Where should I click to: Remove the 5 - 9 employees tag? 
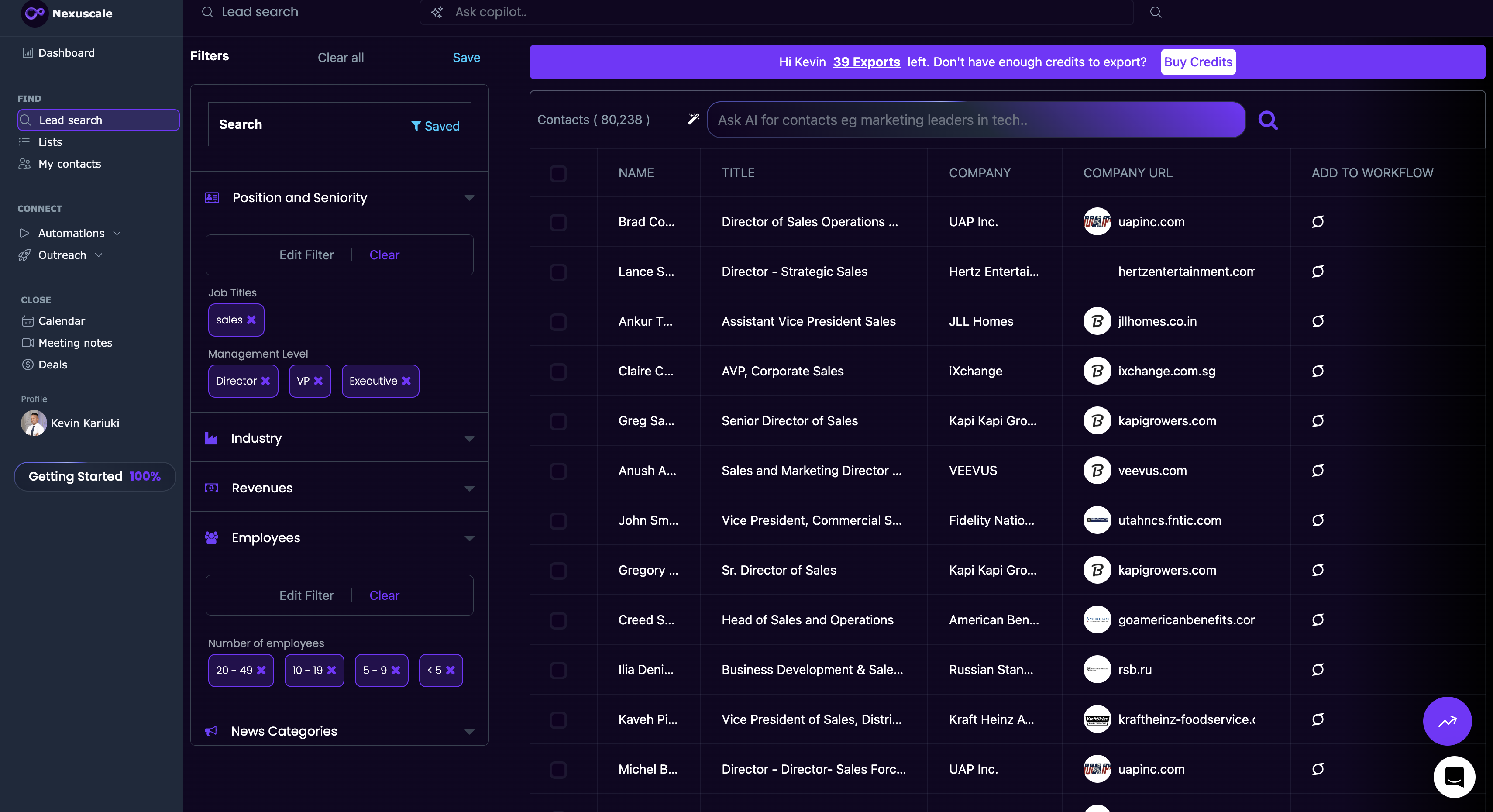click(396, 670)
